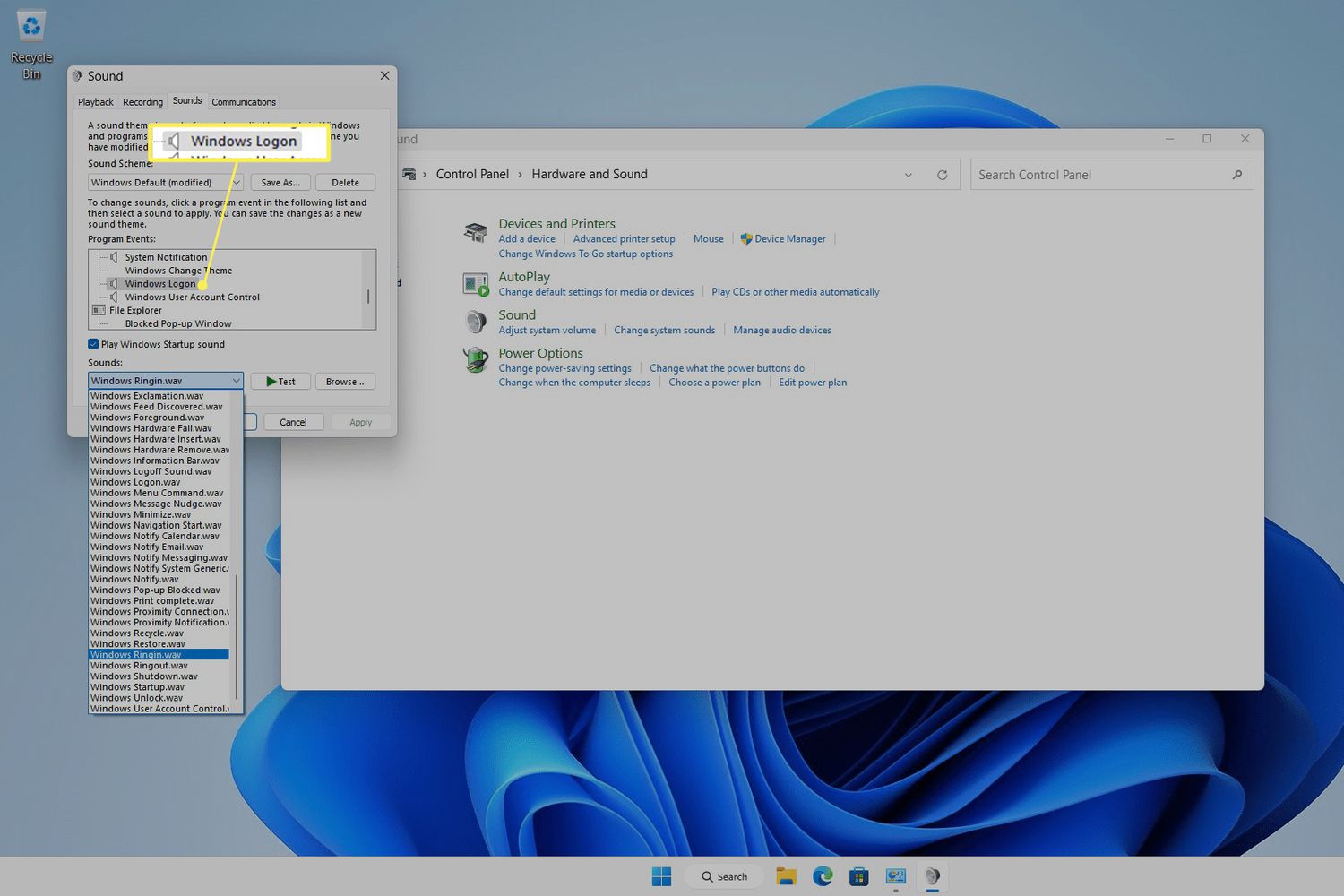Viewport: 1344px width, 896px height.
Task: Uncheck Play Windows Startup sound
Action: 93,344
